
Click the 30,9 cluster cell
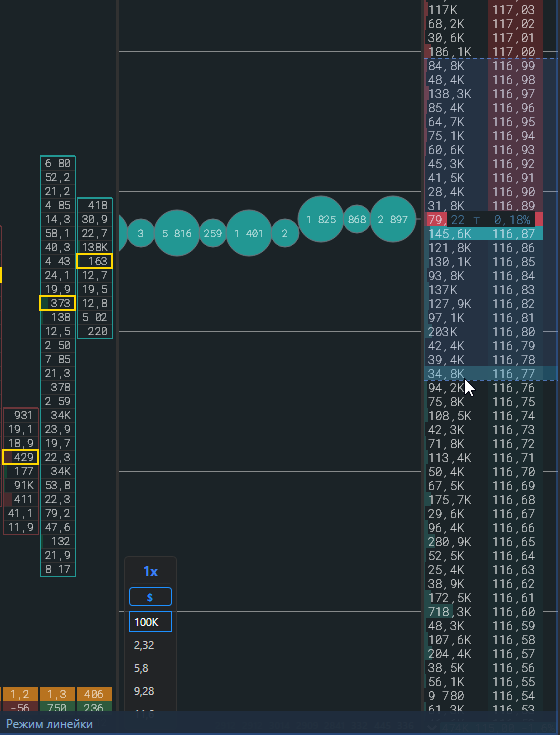click(95, 219)
